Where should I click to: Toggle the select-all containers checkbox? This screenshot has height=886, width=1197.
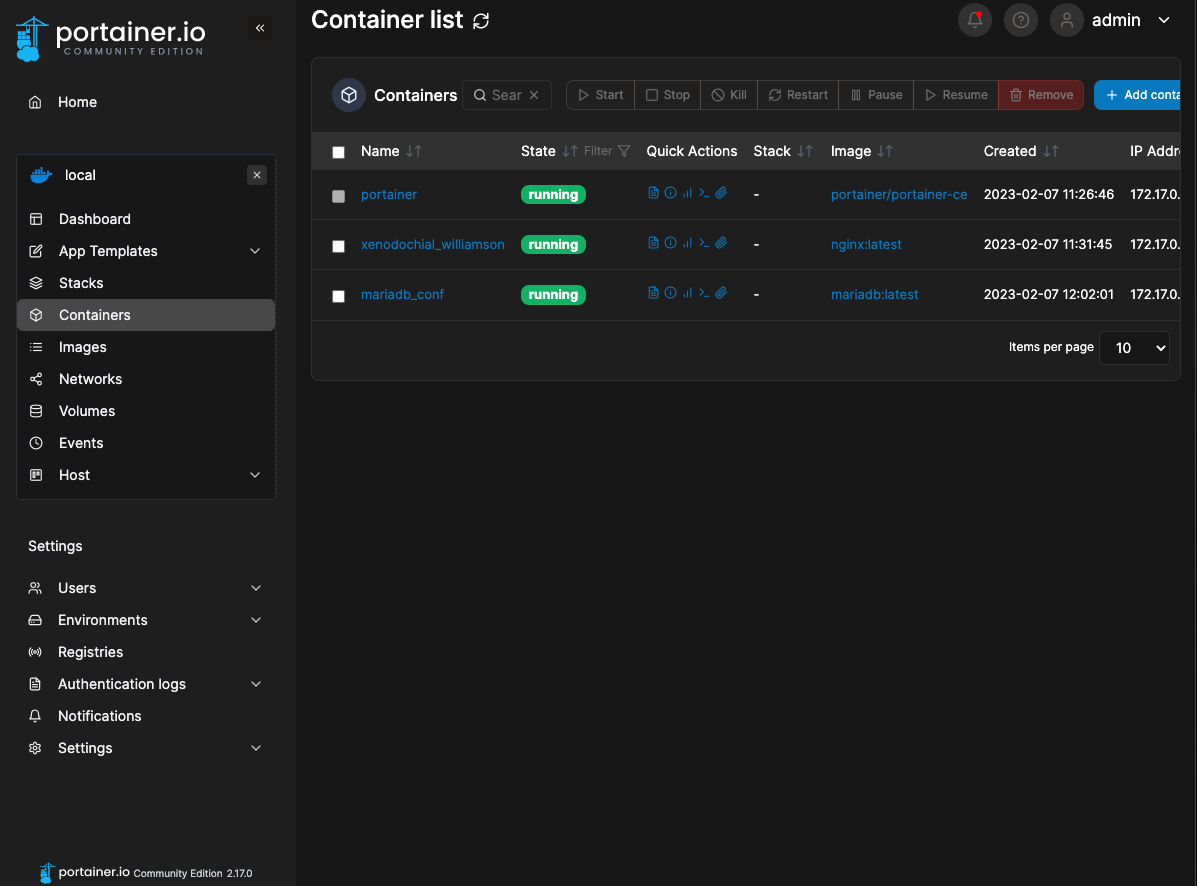338,152
